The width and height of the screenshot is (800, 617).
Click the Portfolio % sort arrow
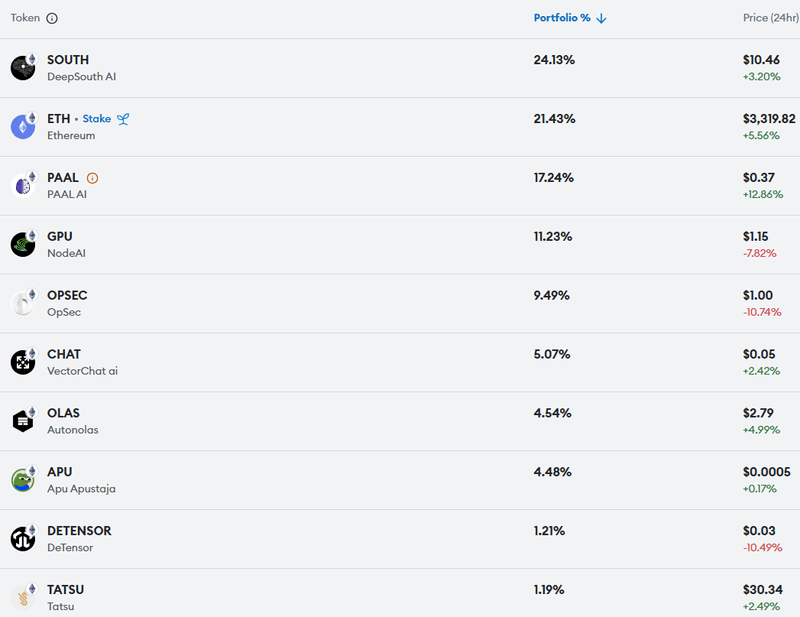coord(602,18)
